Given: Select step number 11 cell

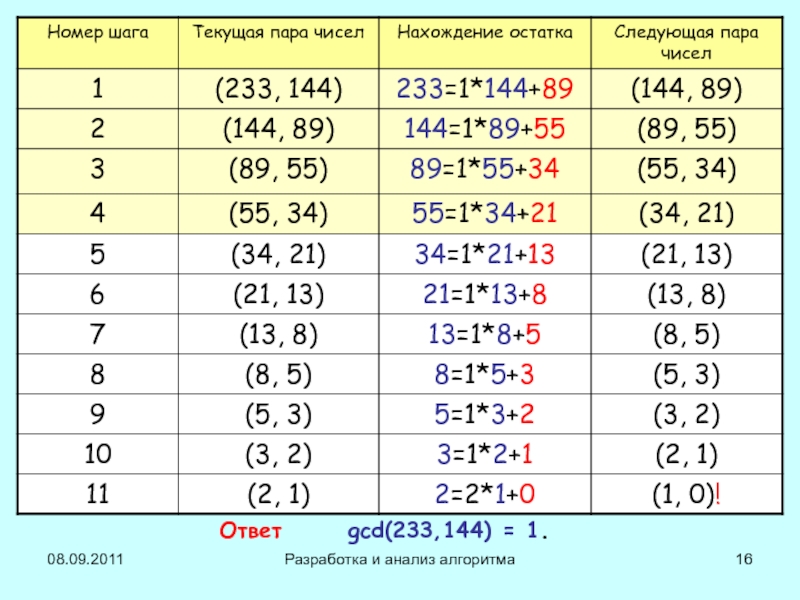Looking at the screenshot, I should tap(98, 494).
